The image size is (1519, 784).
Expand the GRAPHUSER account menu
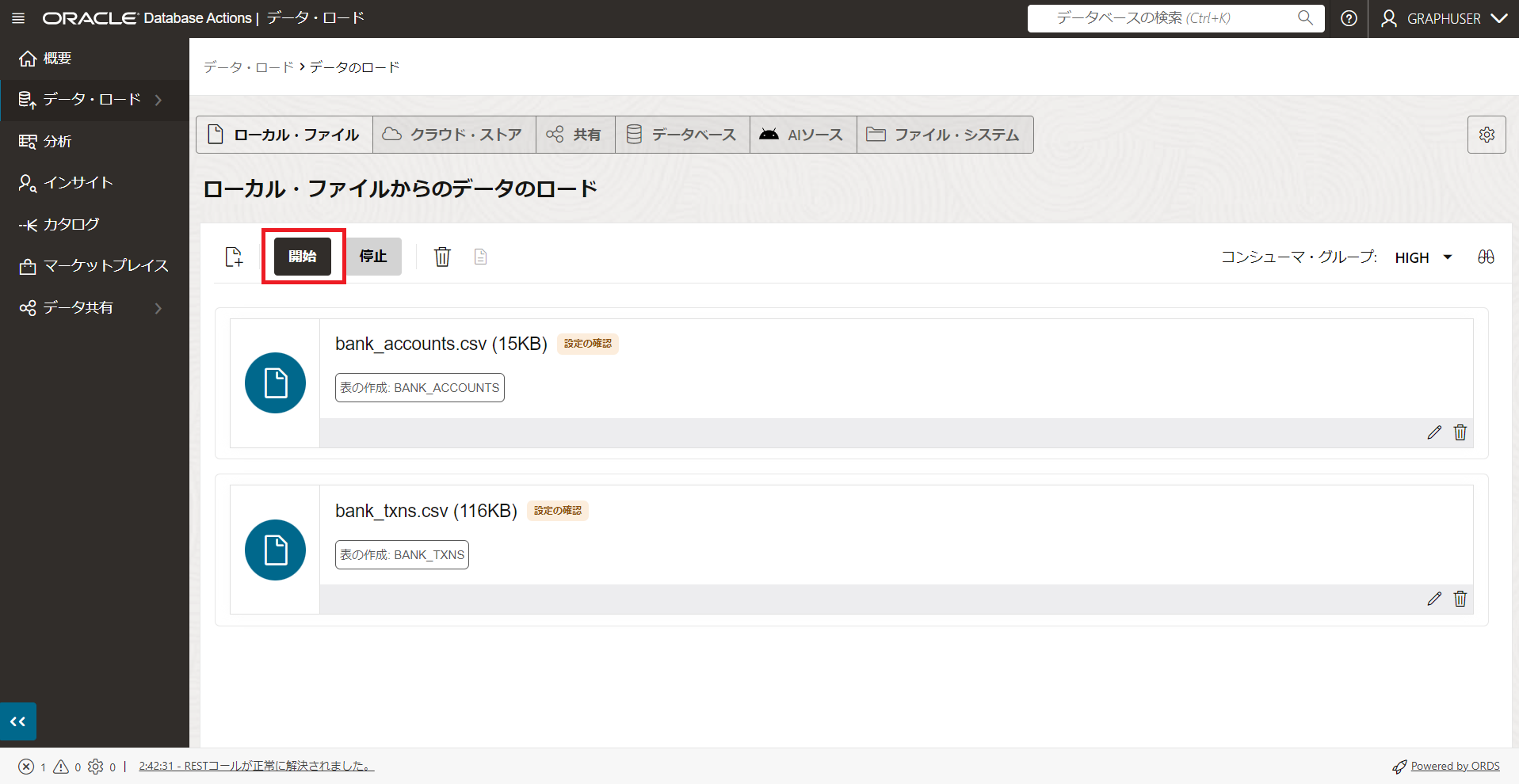click(1442, 18)
